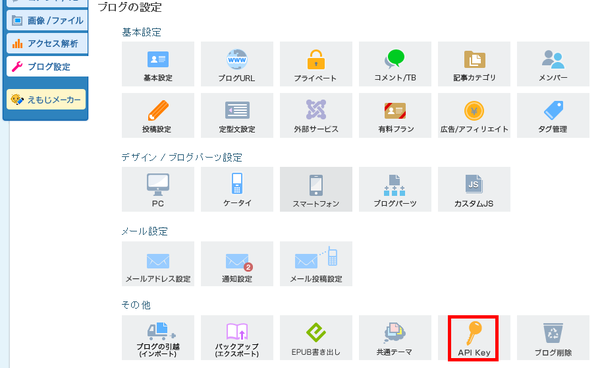Open the ブログURL settings tile

237,64
